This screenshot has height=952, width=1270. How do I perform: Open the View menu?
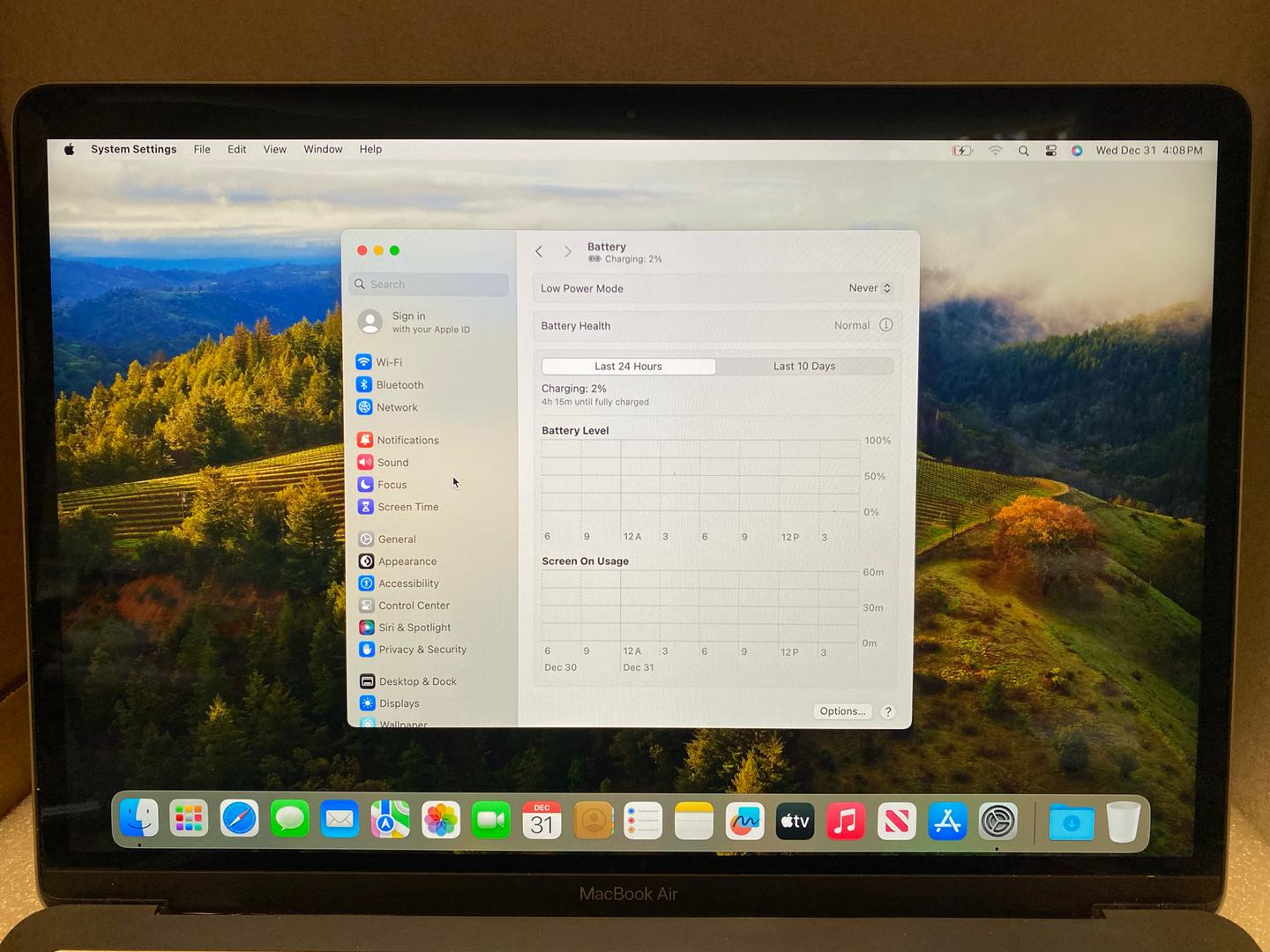pos(274,149)
